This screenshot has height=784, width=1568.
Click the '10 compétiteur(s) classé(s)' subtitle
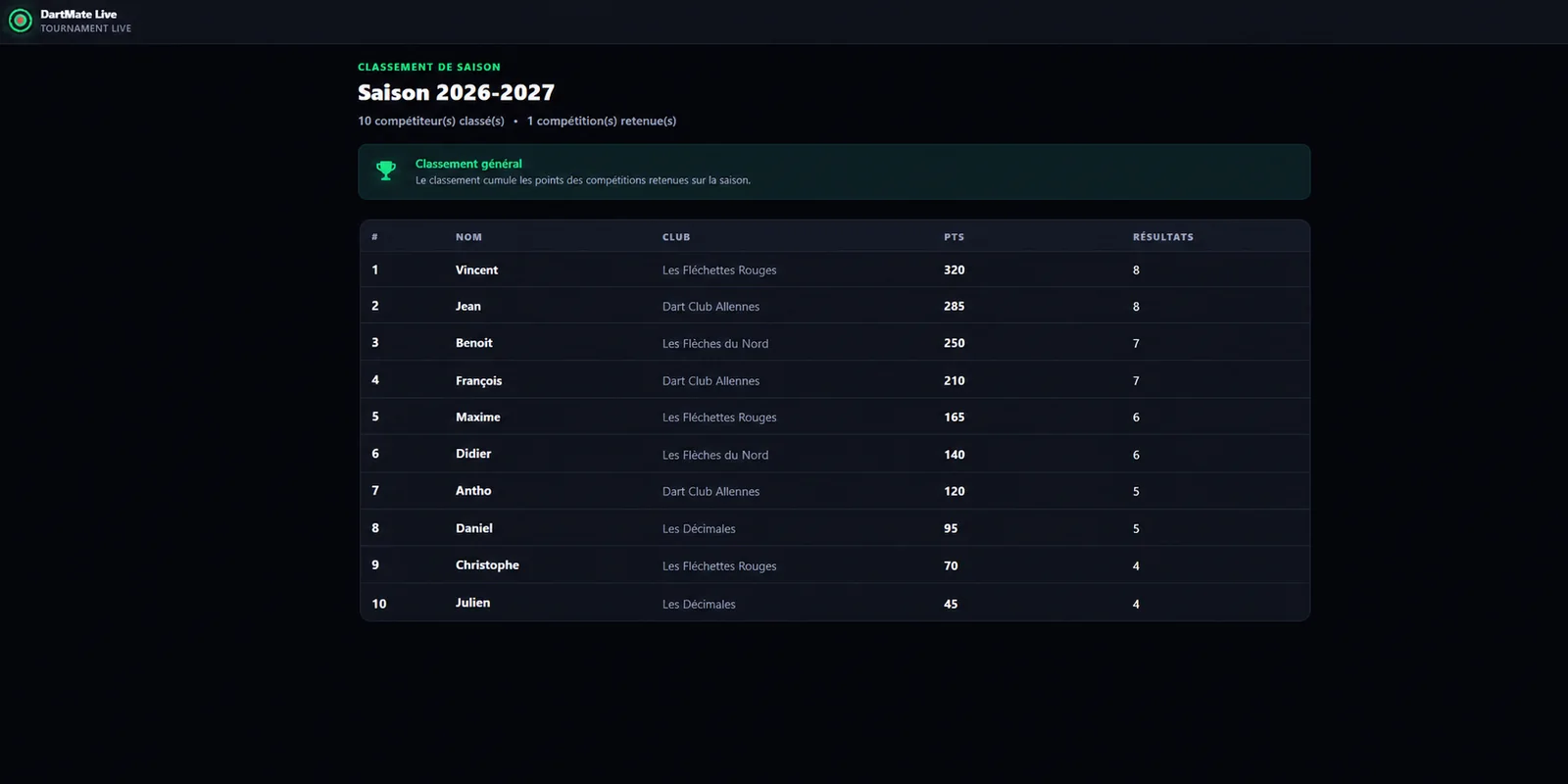(431, 122)
